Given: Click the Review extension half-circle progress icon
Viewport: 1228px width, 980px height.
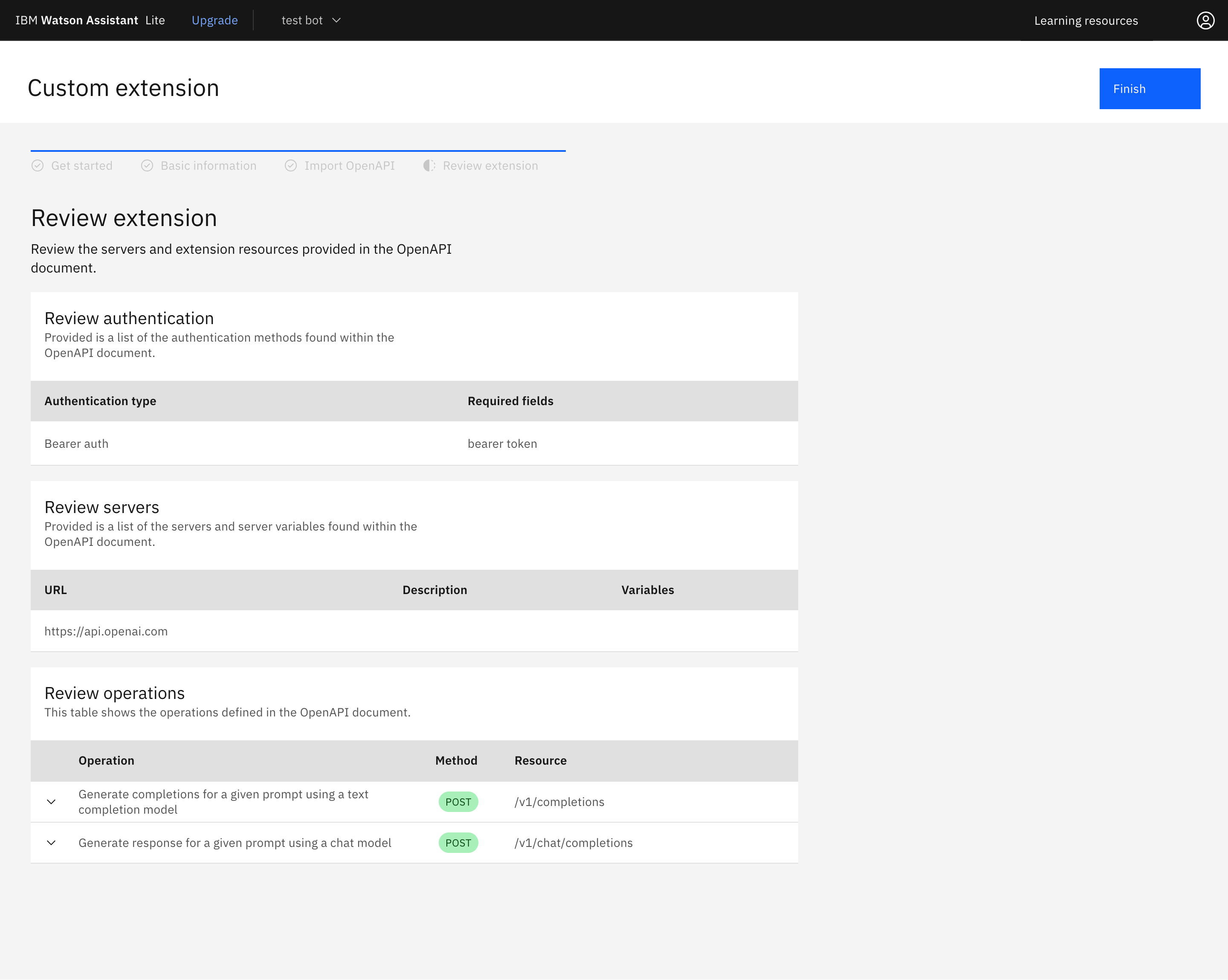Looking at the screenshot, I should pyautogui.click(x=429, y=166).
